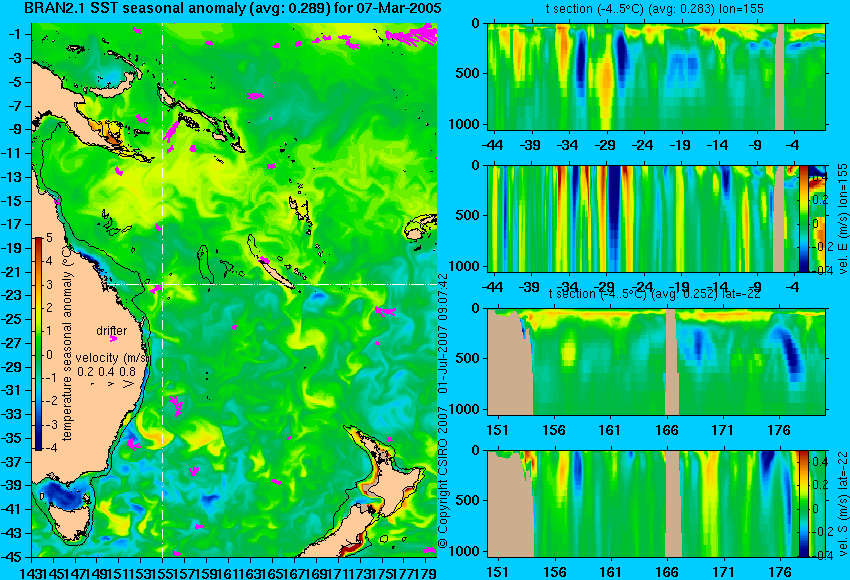Click the main SST anomaly map panel
Viewport: 850px width, 580px height.
(234, 290)
